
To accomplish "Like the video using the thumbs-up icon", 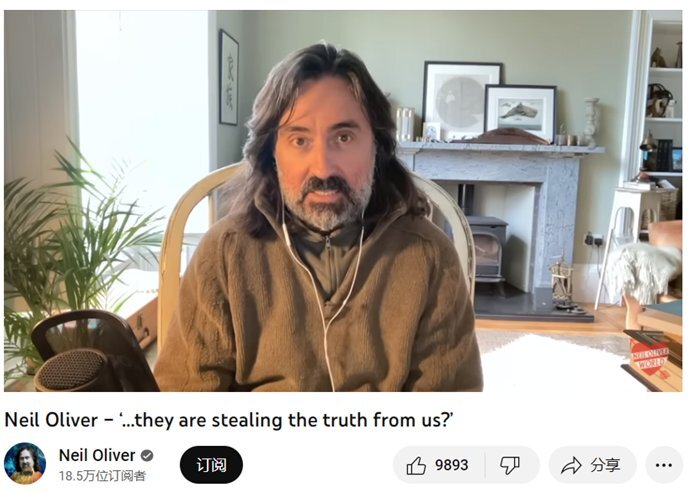I will 416,465.
